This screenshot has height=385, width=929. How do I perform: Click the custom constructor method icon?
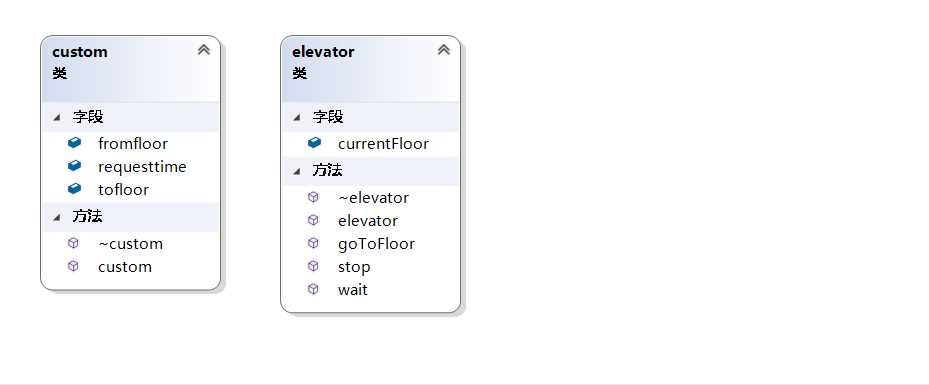[73, 266]
